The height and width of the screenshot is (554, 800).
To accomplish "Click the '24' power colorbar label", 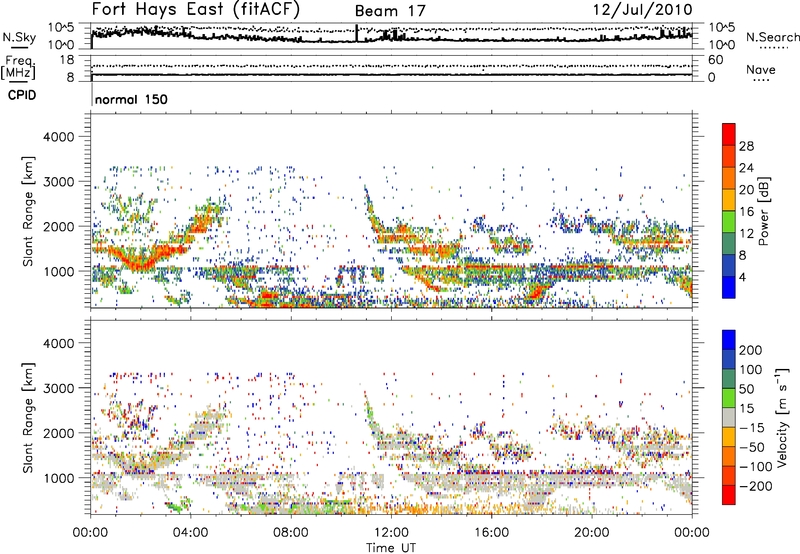I will click(x=746, y=168).
